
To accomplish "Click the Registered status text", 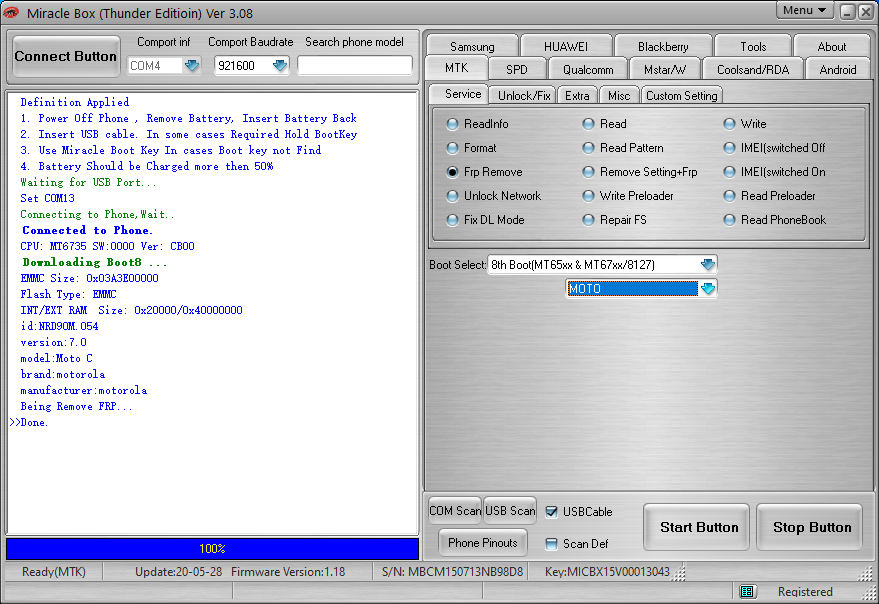I will click(x=805, y=591).
